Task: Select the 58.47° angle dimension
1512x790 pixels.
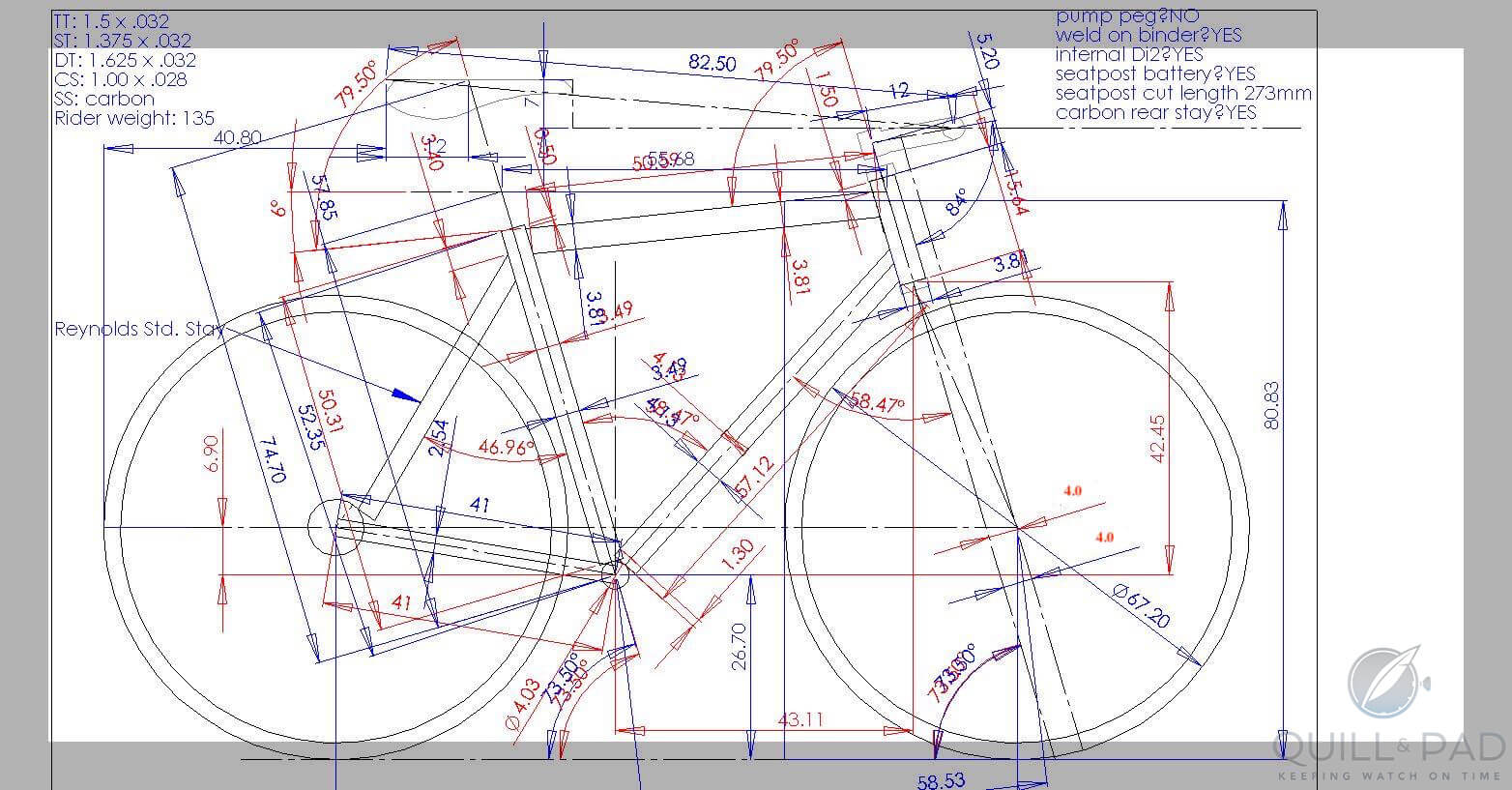Action: click(x=876, y=403)
